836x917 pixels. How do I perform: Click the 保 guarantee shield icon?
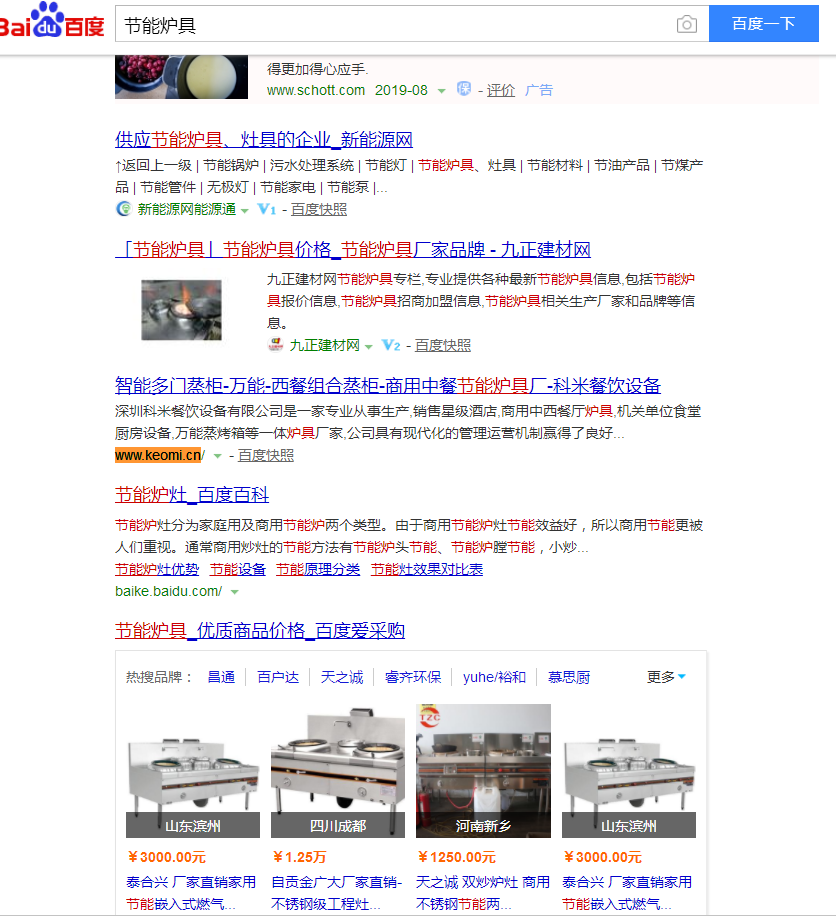(464, 89)
